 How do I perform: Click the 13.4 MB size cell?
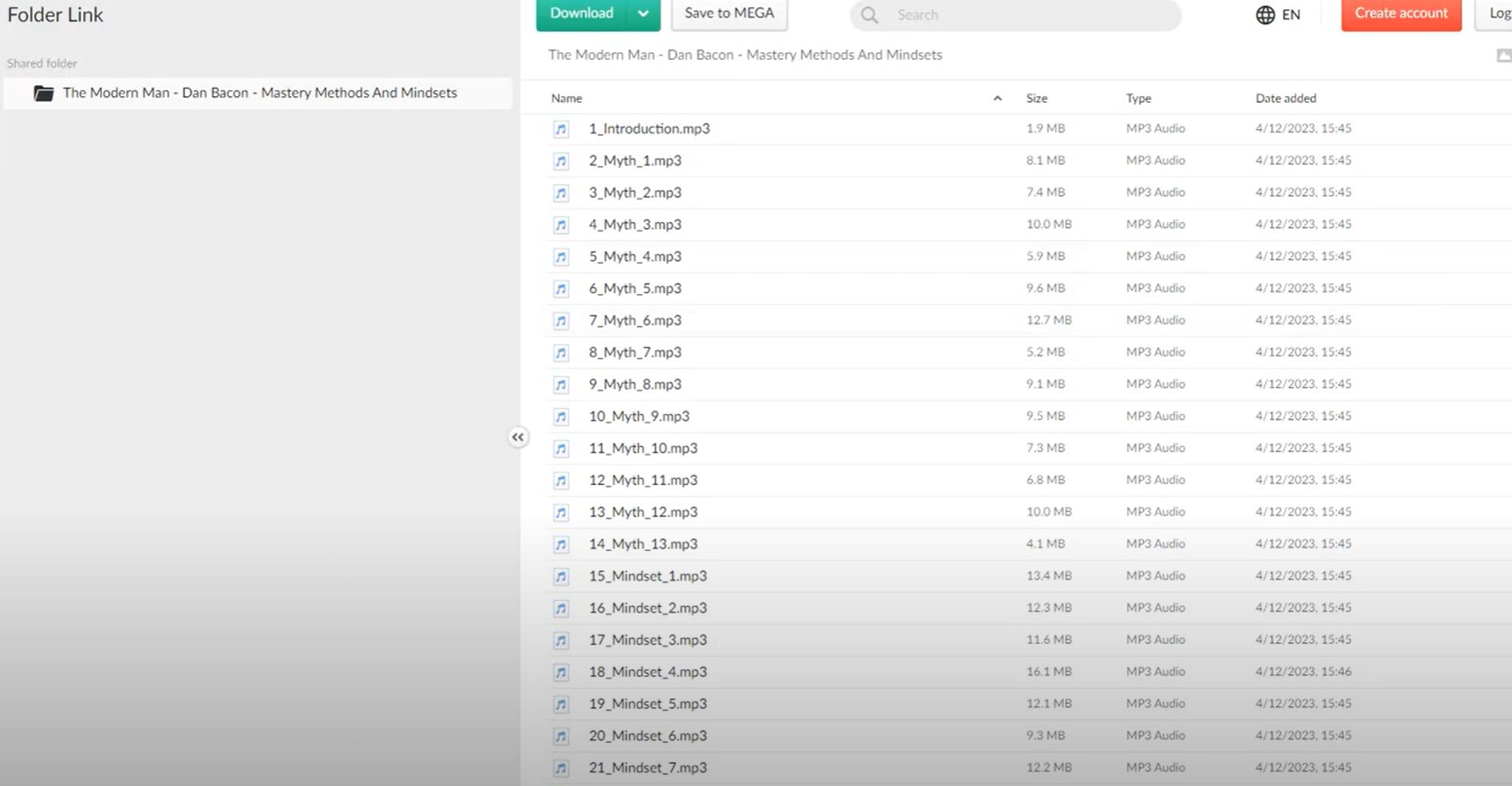pyautogui.click(x=1049, y=576)
